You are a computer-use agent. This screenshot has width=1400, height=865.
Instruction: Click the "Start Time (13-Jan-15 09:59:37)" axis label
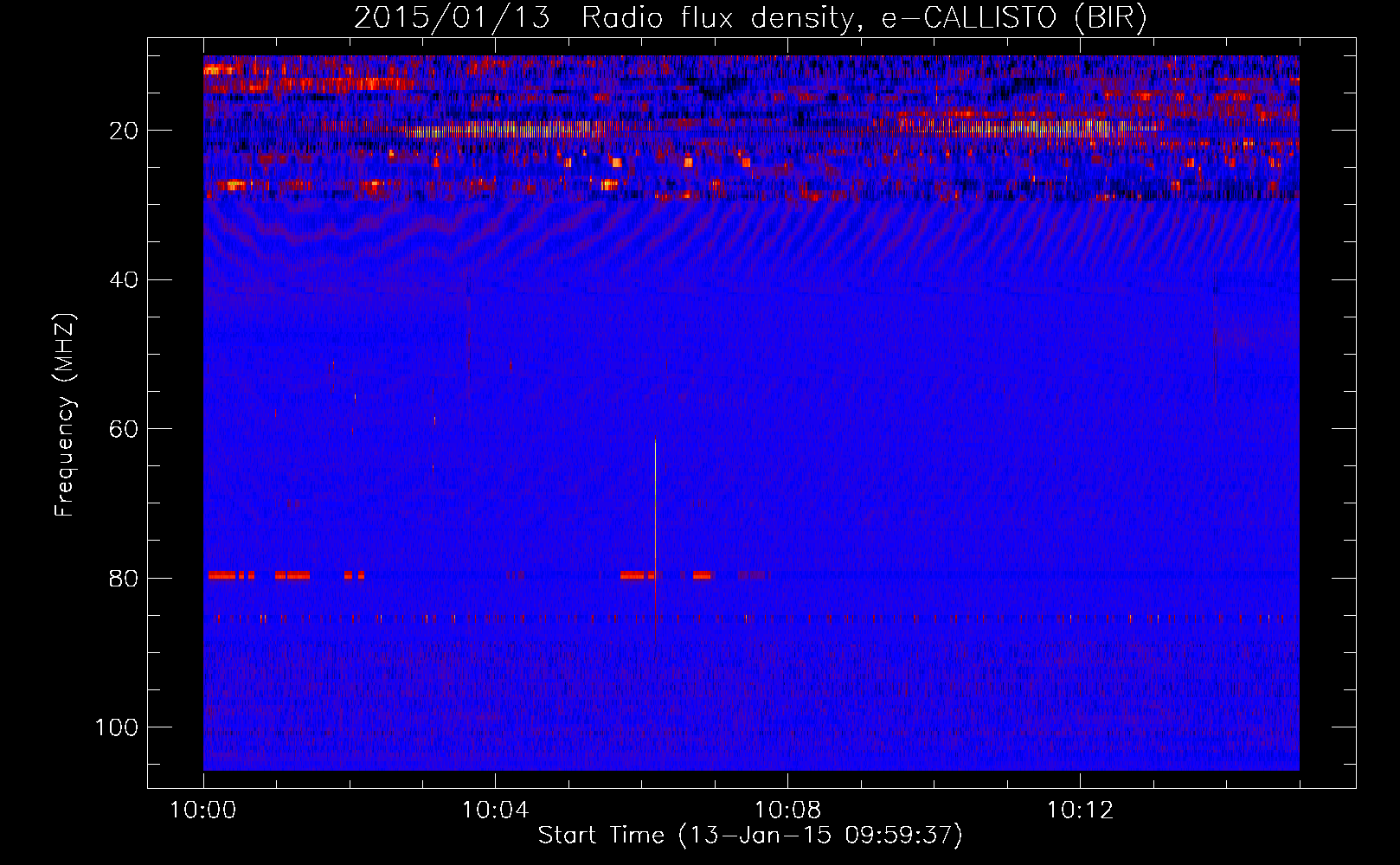click(x=750, y=836)
